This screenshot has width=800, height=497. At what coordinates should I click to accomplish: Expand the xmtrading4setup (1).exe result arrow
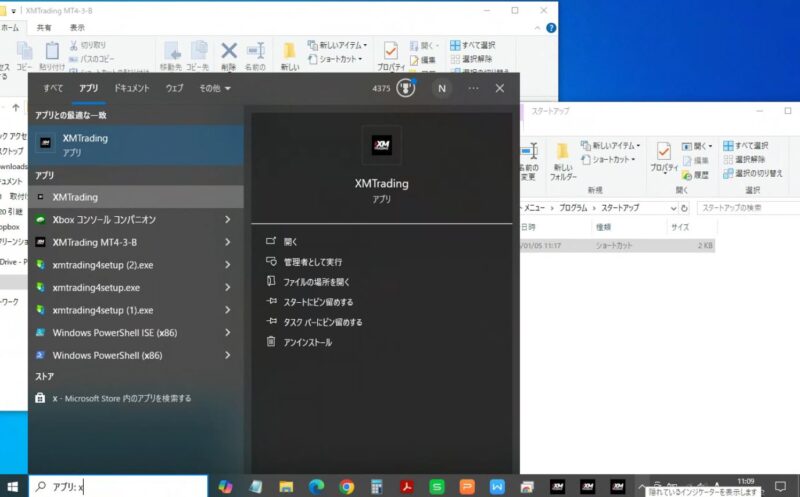[x=228, y=310]
